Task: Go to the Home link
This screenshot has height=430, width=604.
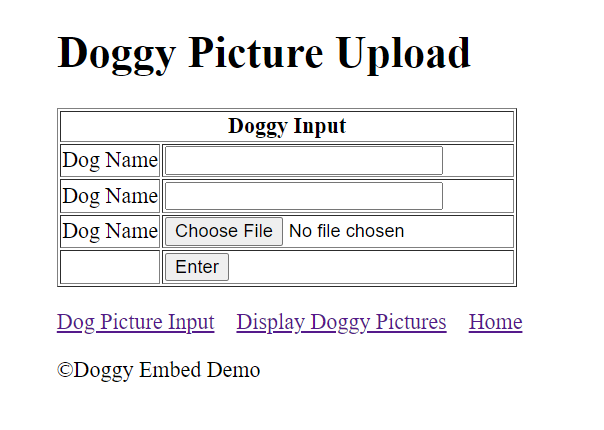Action: pos(495,322)
